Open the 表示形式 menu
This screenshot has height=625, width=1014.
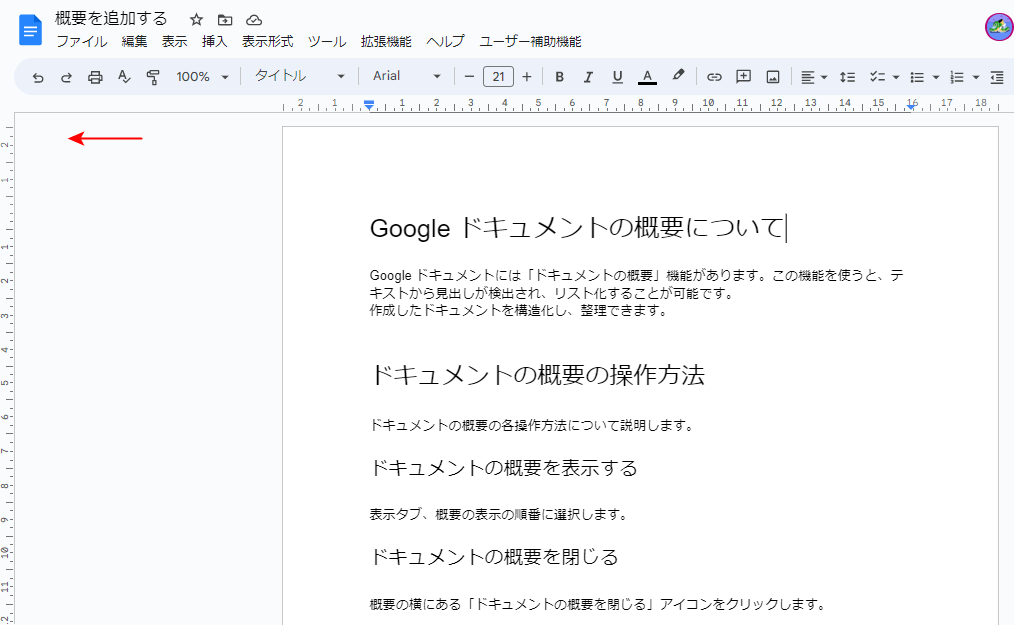coord(268,41)
